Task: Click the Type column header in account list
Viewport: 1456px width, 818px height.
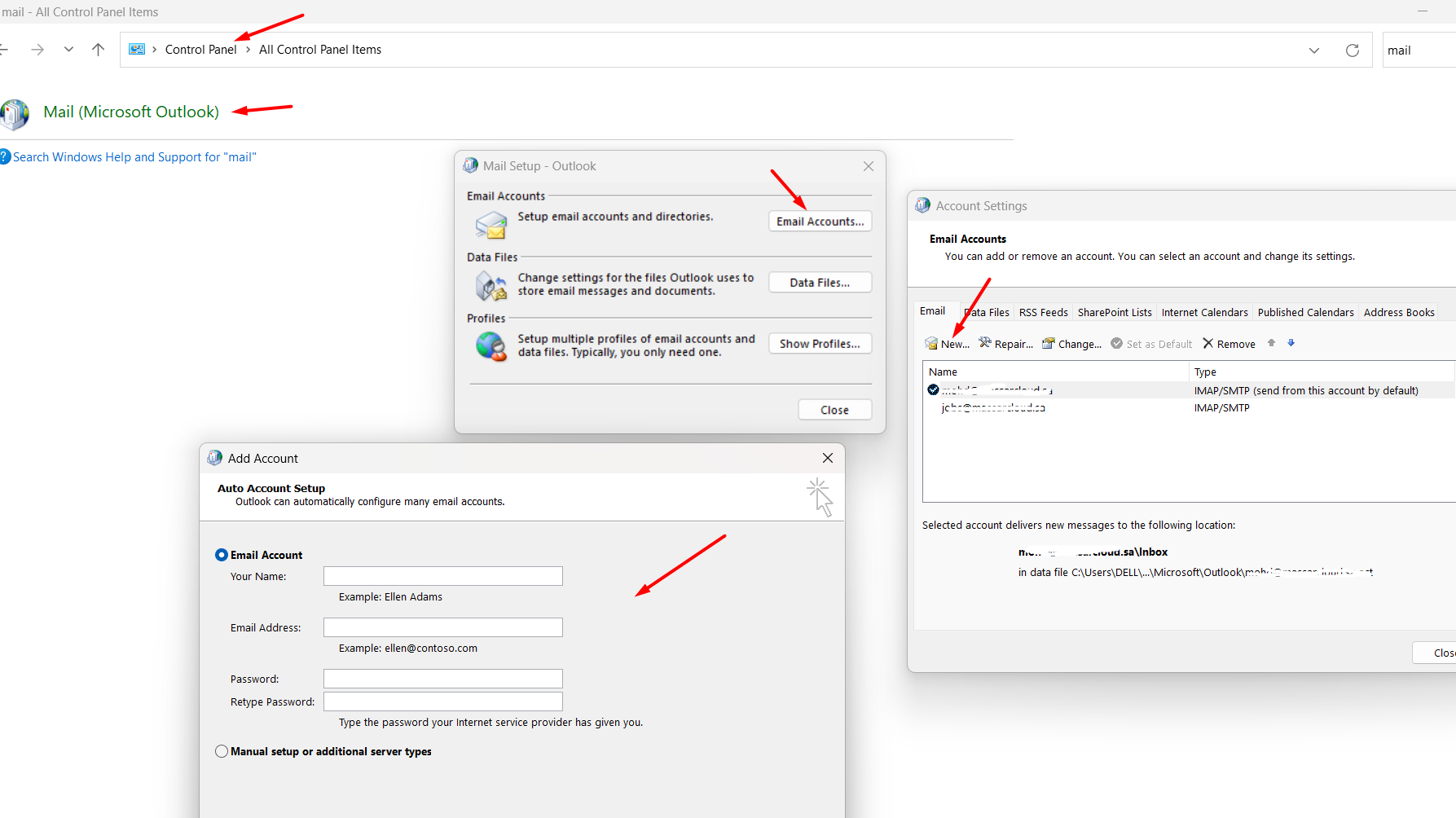Action: point(1322,372)
